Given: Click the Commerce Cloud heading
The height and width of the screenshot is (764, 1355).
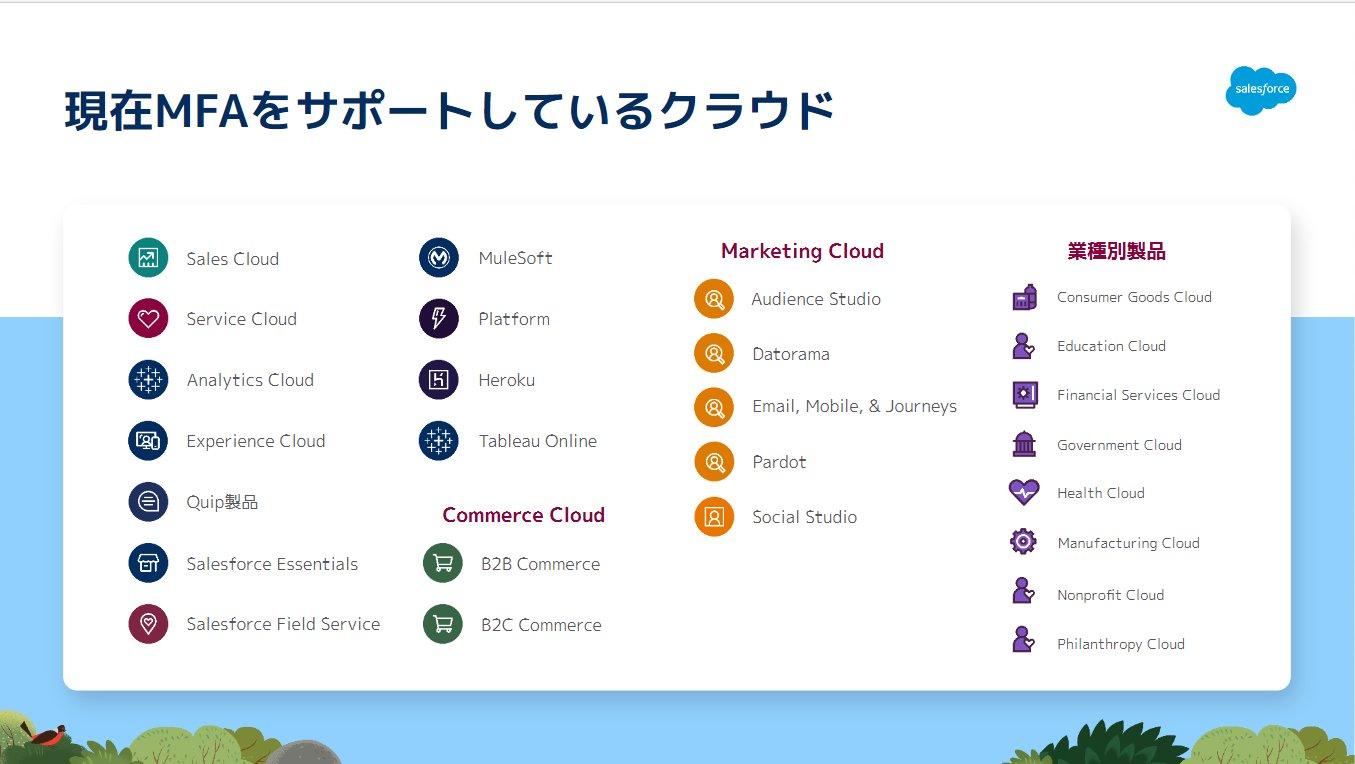Looking at the screenshot, I should [x=523, y=515].
